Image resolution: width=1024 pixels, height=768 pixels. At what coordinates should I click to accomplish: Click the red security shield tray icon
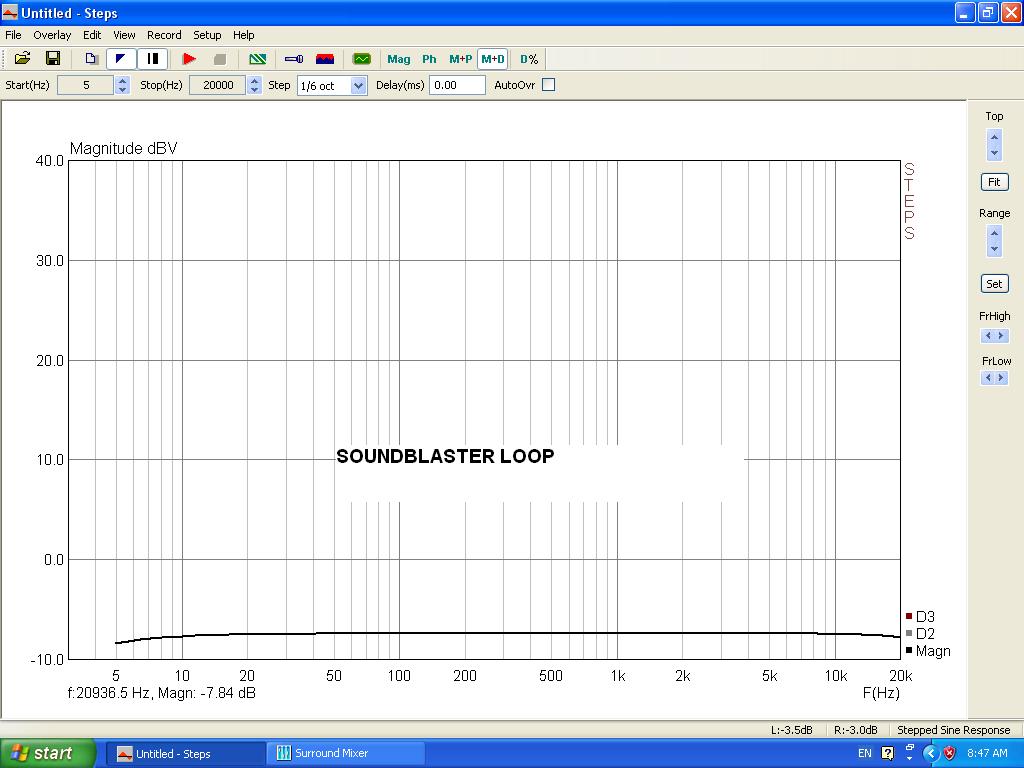tap(950, 753)
